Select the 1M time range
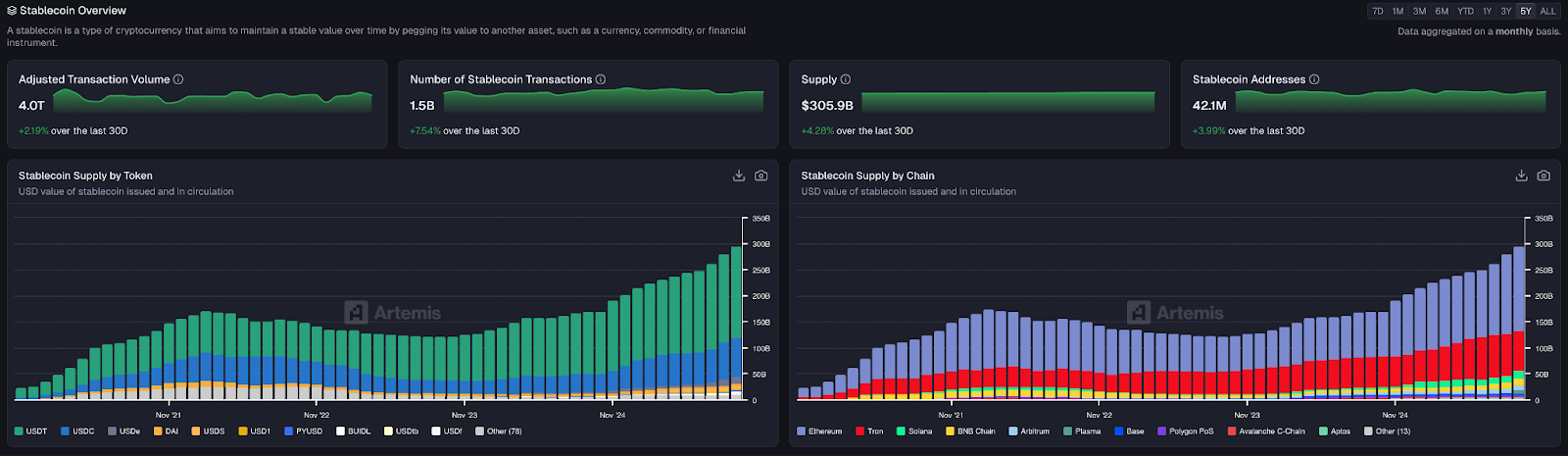 tap(1398, 11)
